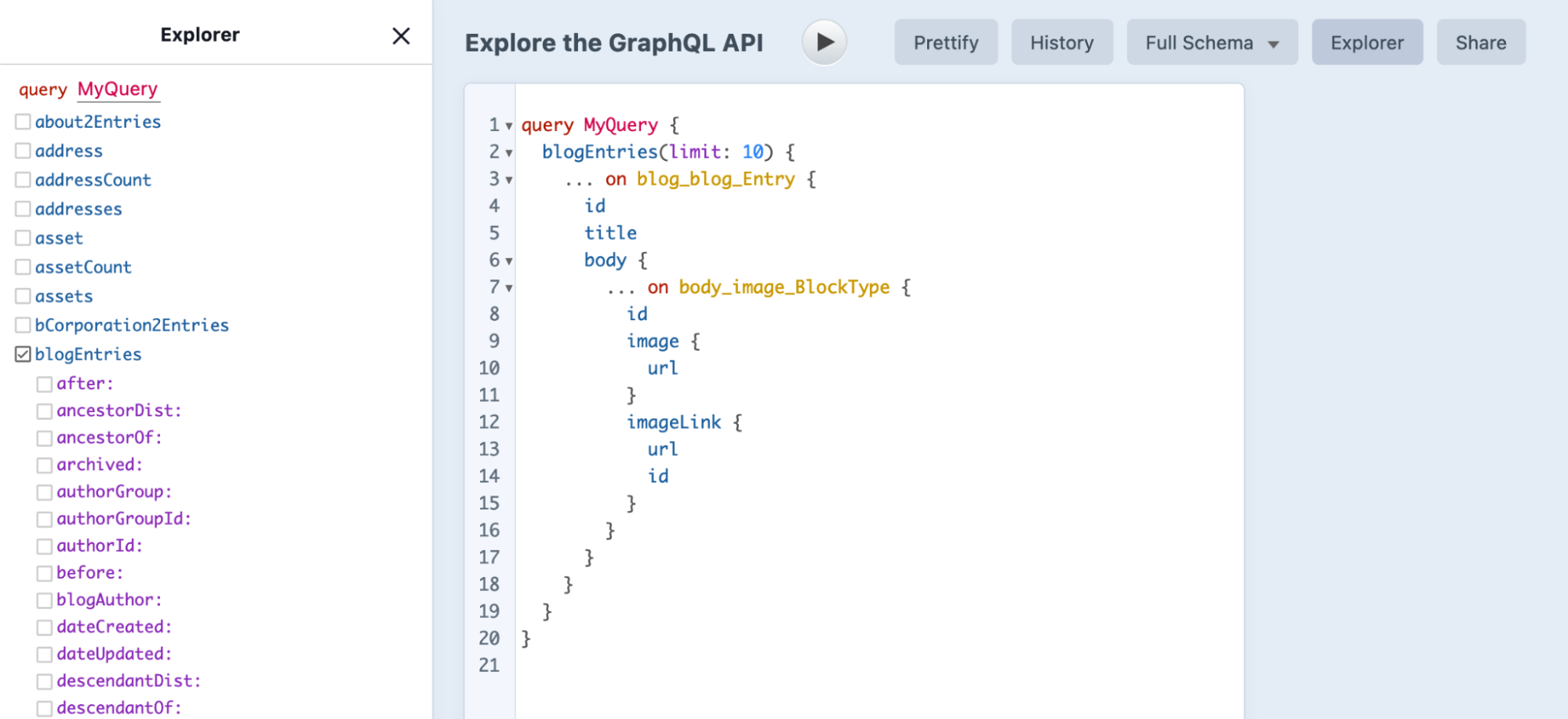This screenshot has width=1568, height=719.
Task: Open the query History
Action: [x=1061, y=42]
